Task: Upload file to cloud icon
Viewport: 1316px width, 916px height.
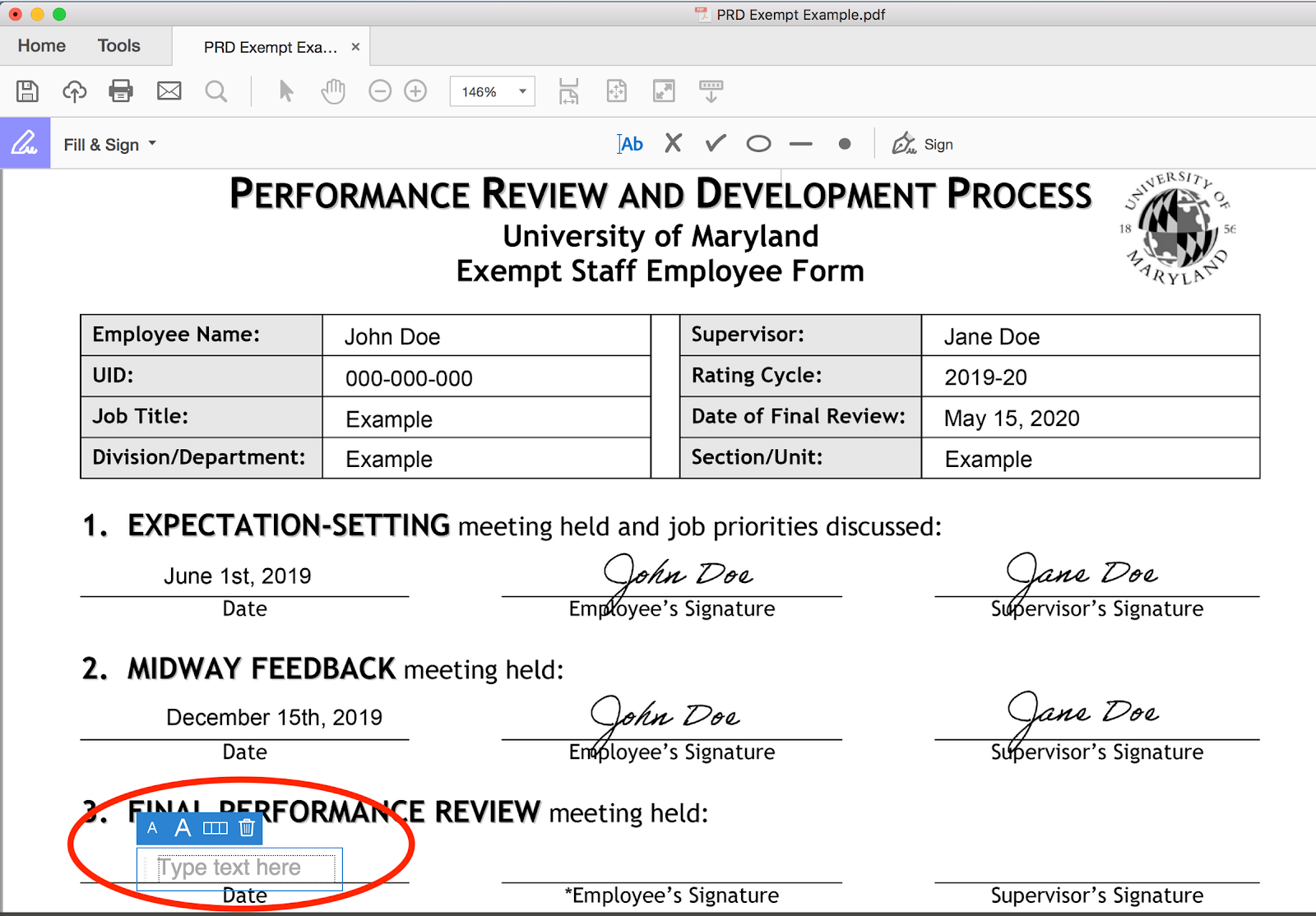Action: [74, 91]
